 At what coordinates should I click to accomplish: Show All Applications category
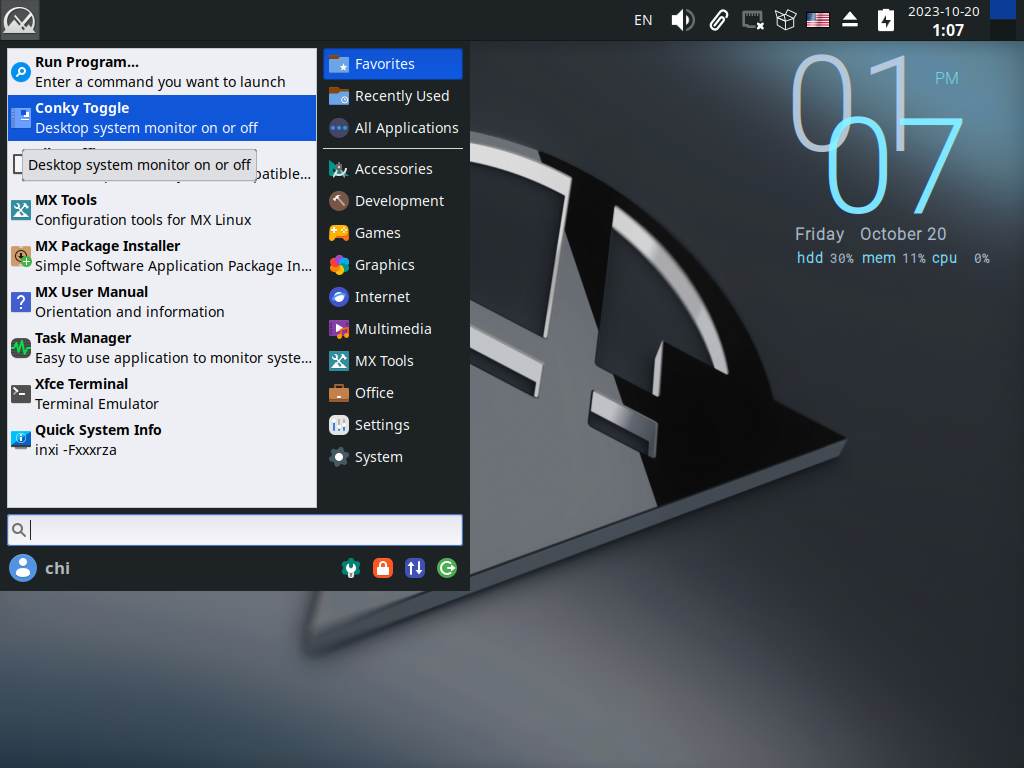click(393, 128)
